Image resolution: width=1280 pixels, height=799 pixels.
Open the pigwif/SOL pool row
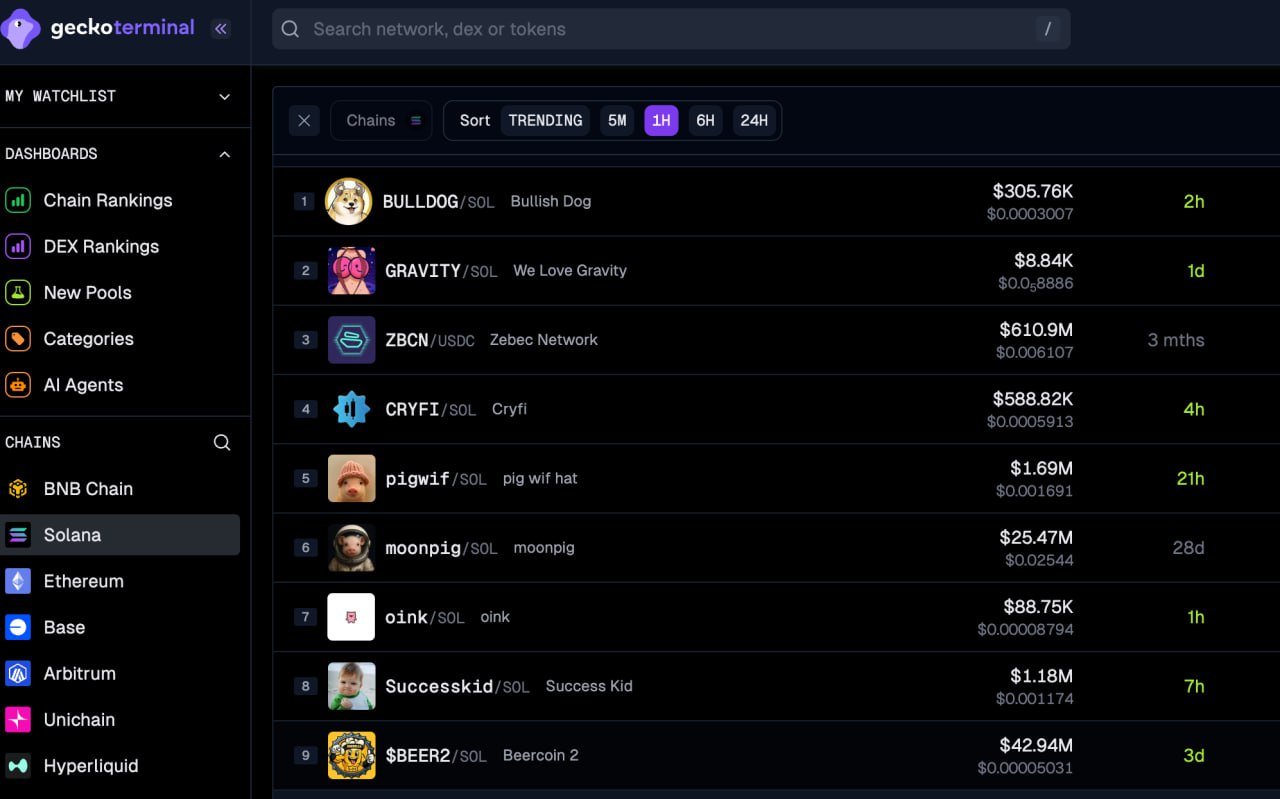(776, 478)
